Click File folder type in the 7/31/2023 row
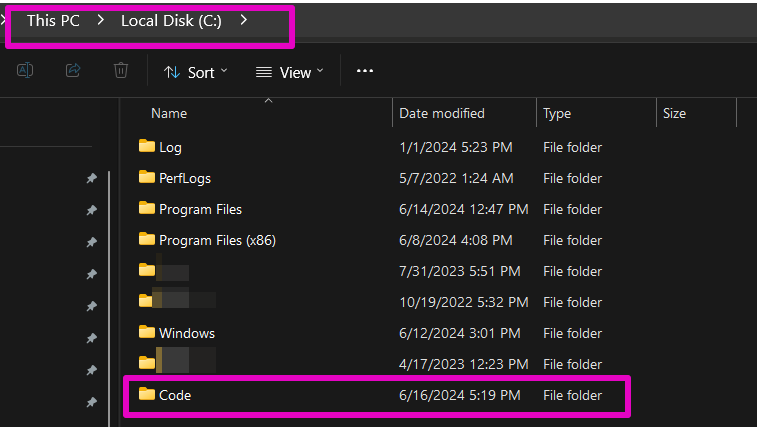 point(573,271)
